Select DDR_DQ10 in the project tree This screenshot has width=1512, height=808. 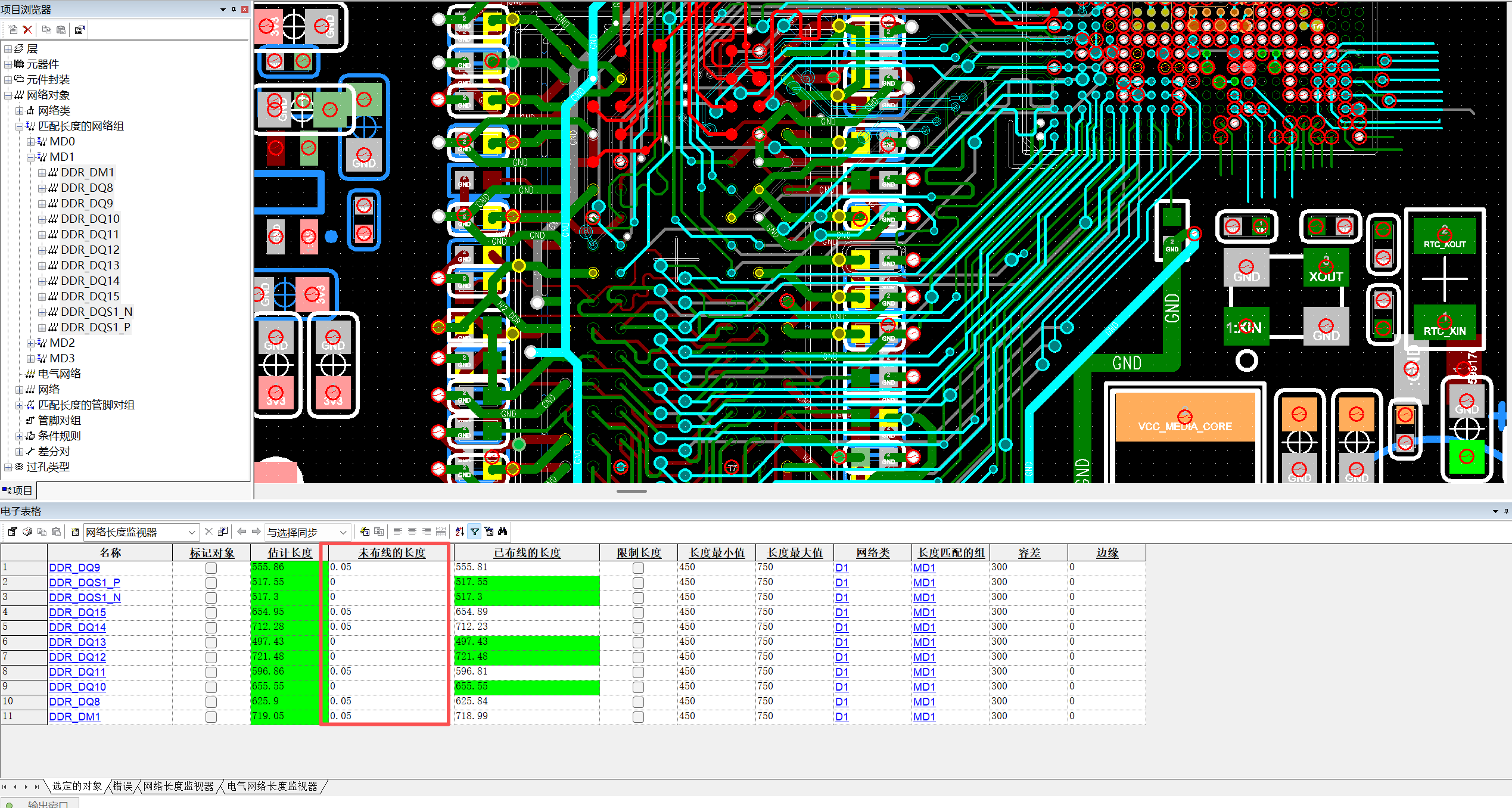pos(90,219)
